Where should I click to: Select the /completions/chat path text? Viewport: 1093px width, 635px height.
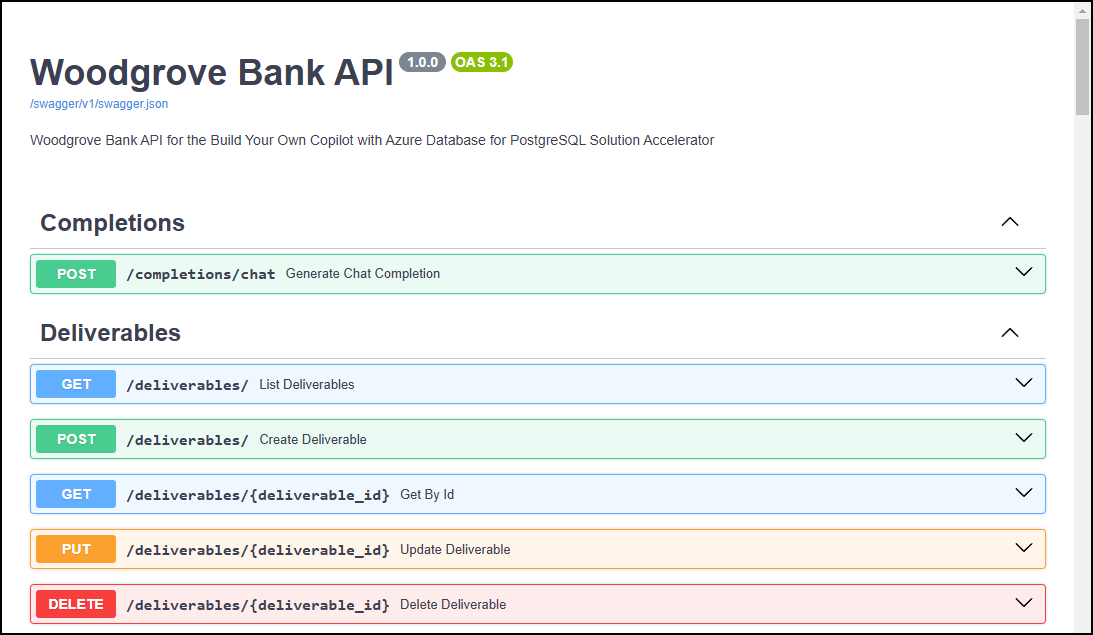201,275
